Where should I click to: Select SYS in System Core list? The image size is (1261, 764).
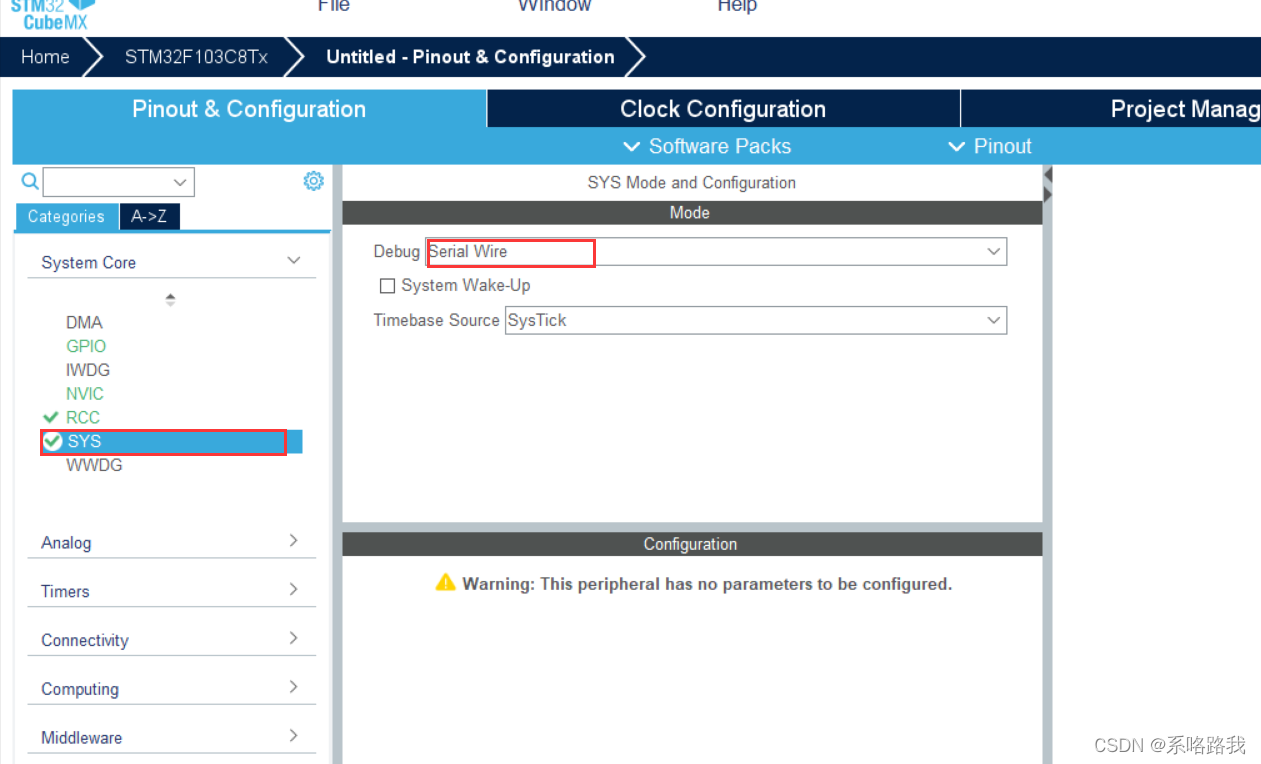171,441
